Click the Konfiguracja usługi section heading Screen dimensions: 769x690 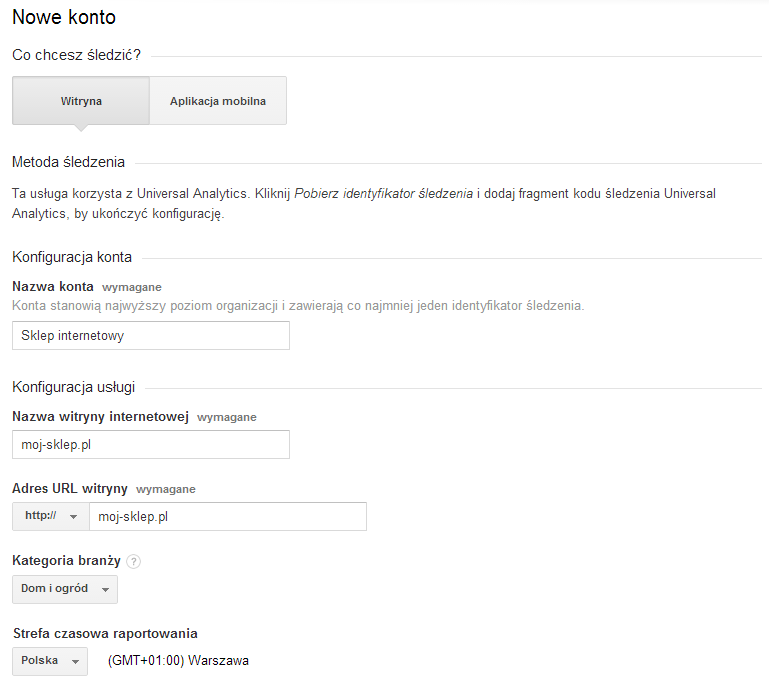pyautogui.click(x=74, y=387)
